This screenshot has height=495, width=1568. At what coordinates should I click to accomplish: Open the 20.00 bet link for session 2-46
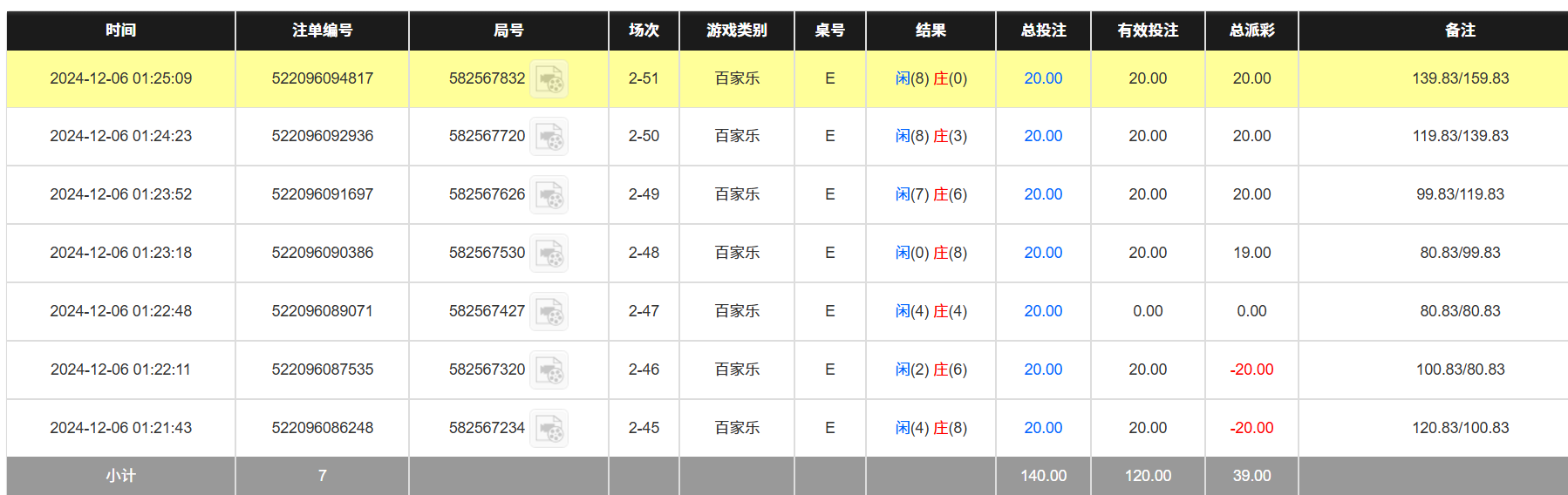pyautogui.click(x=1043, y=370)
